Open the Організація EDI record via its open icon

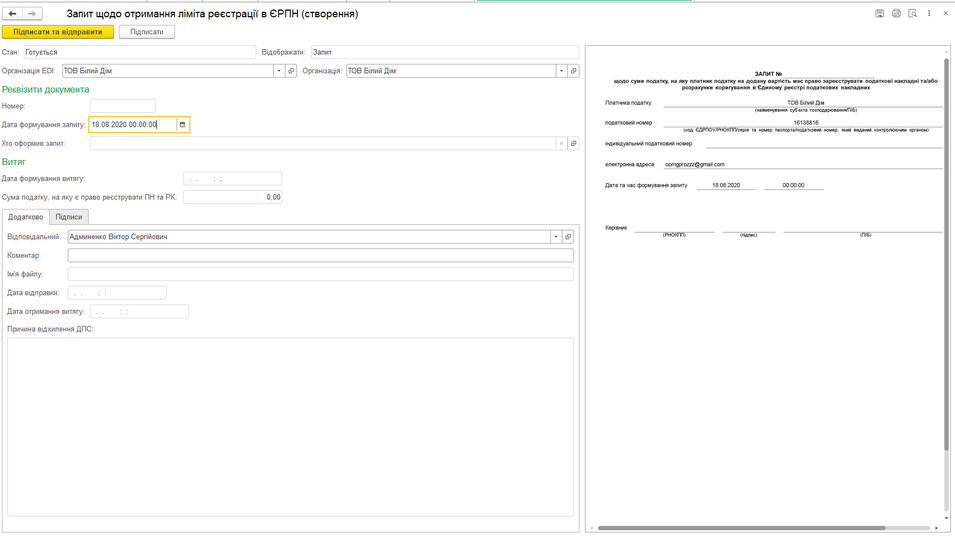[291, 71]
